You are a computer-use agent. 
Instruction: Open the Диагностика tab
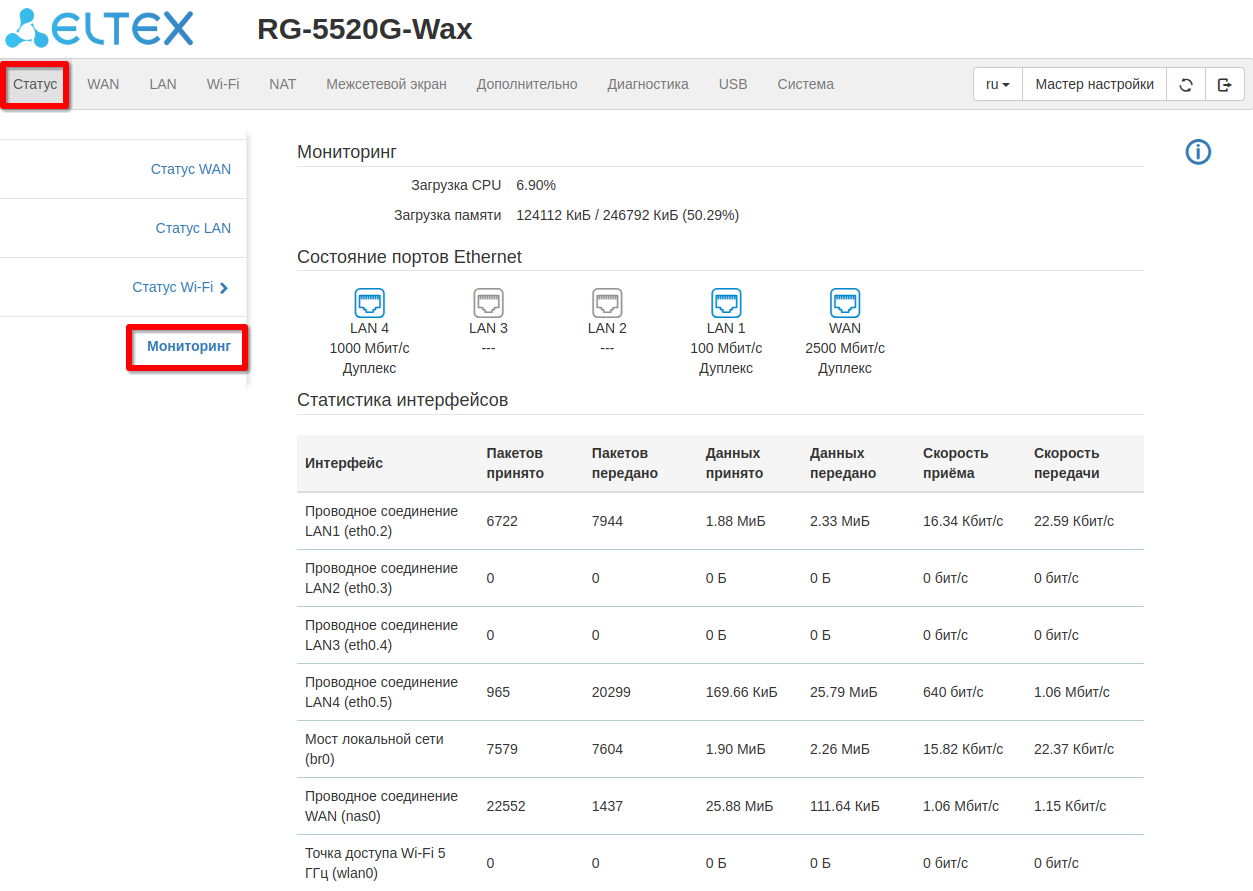coord(648,85)
